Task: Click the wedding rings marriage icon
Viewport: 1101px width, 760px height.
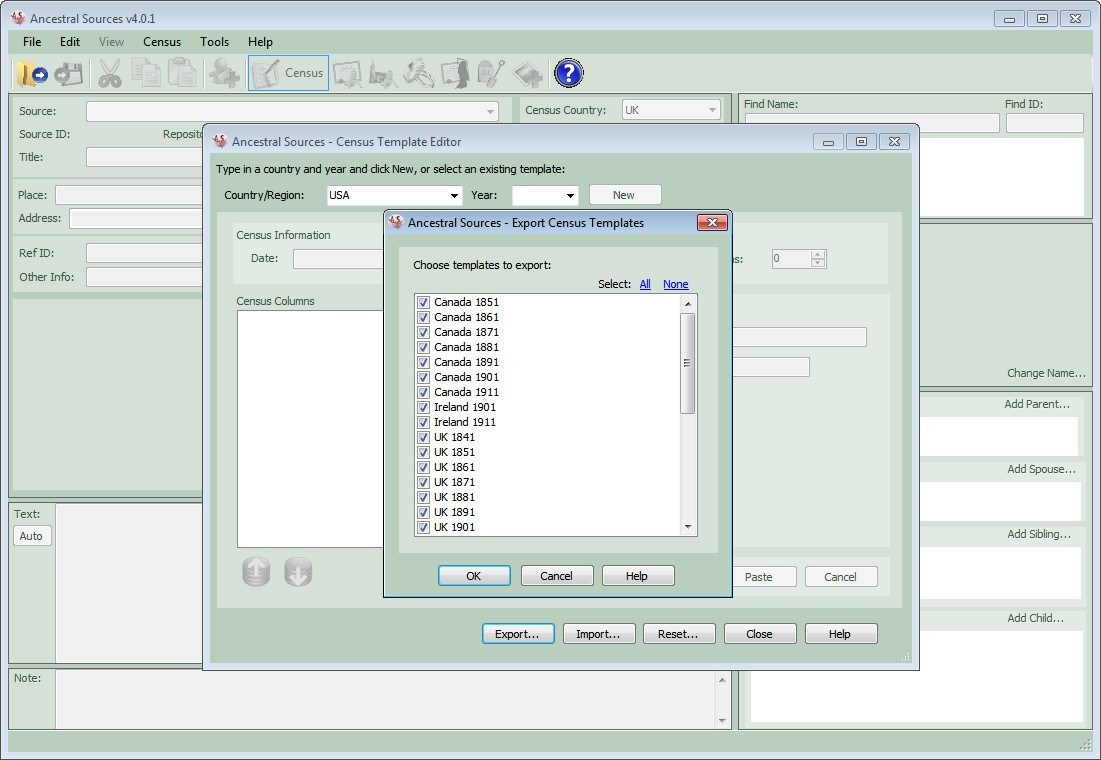Action: click(418, 73)
